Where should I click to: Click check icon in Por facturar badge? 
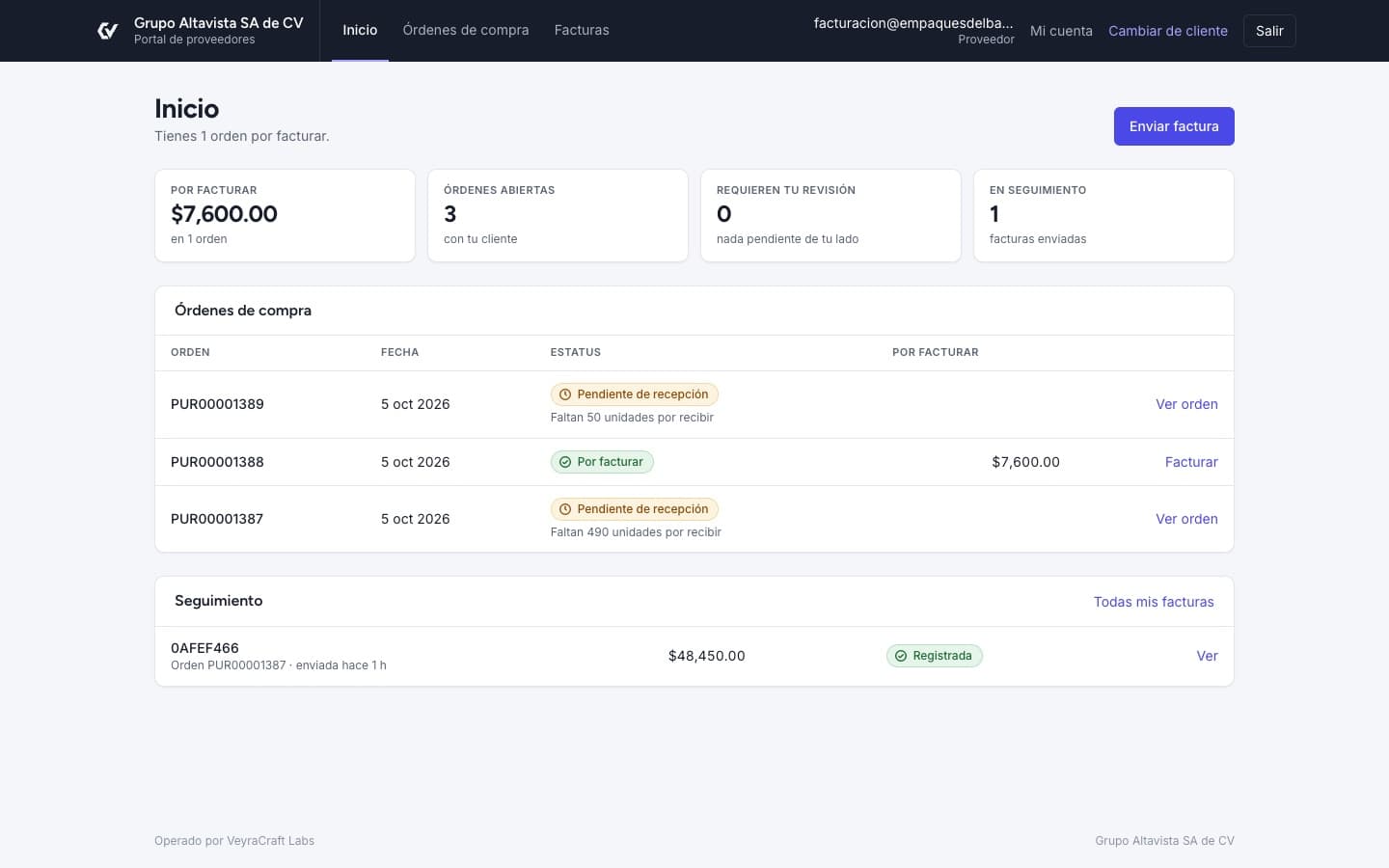565,462
